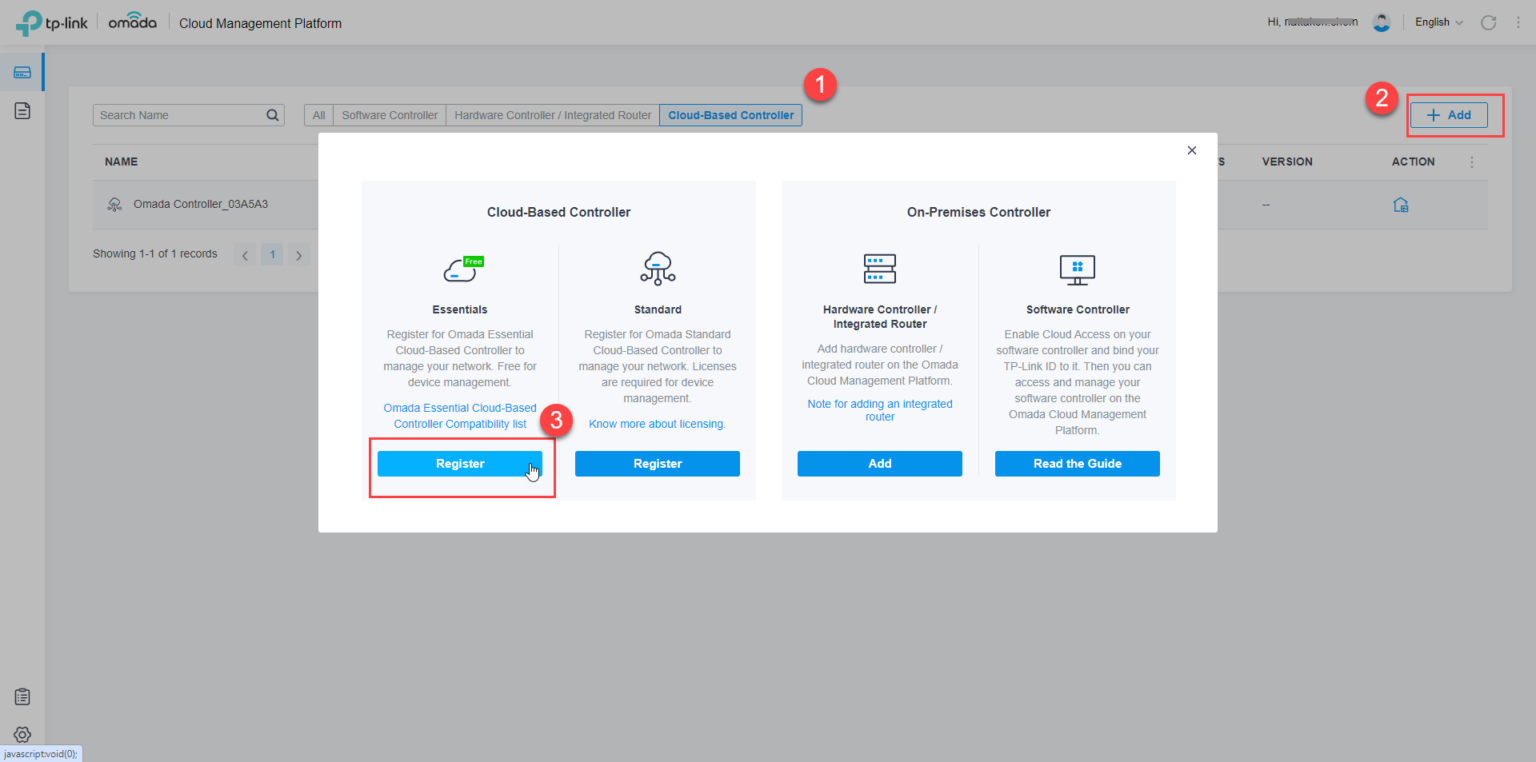Viewport: 1536px width, 762px height.
Task: Focus the Search Name input field
Action: [x=180, y=115]
